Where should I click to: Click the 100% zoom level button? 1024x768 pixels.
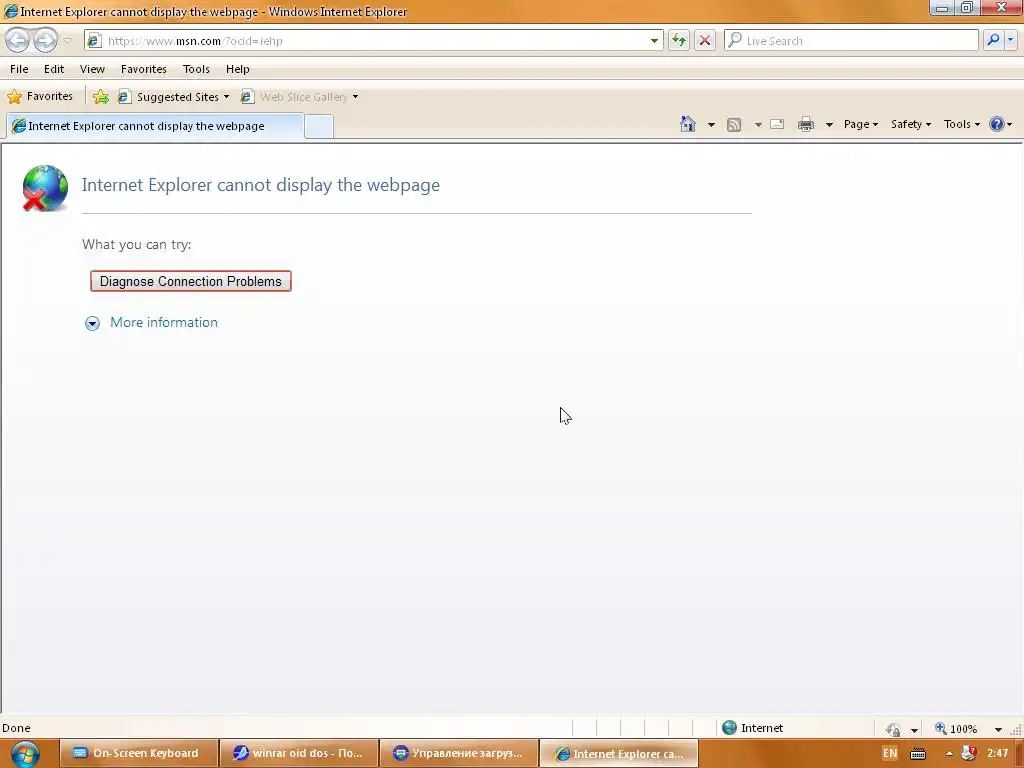point(957,729)
